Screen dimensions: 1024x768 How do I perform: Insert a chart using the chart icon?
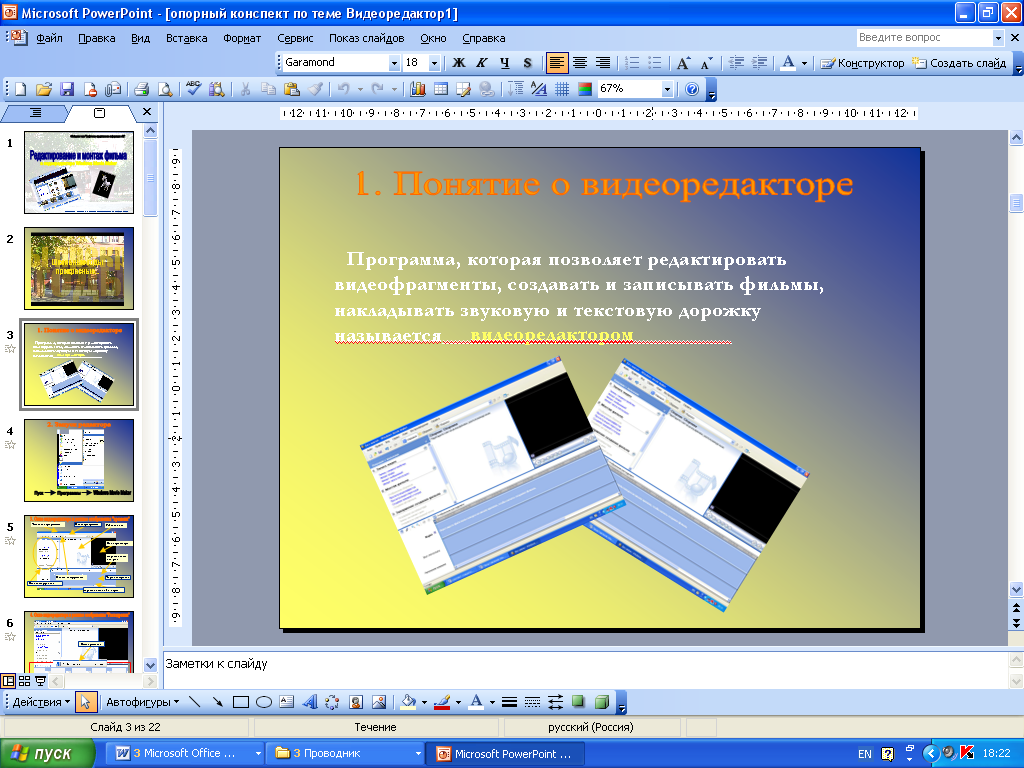[418, 89]
